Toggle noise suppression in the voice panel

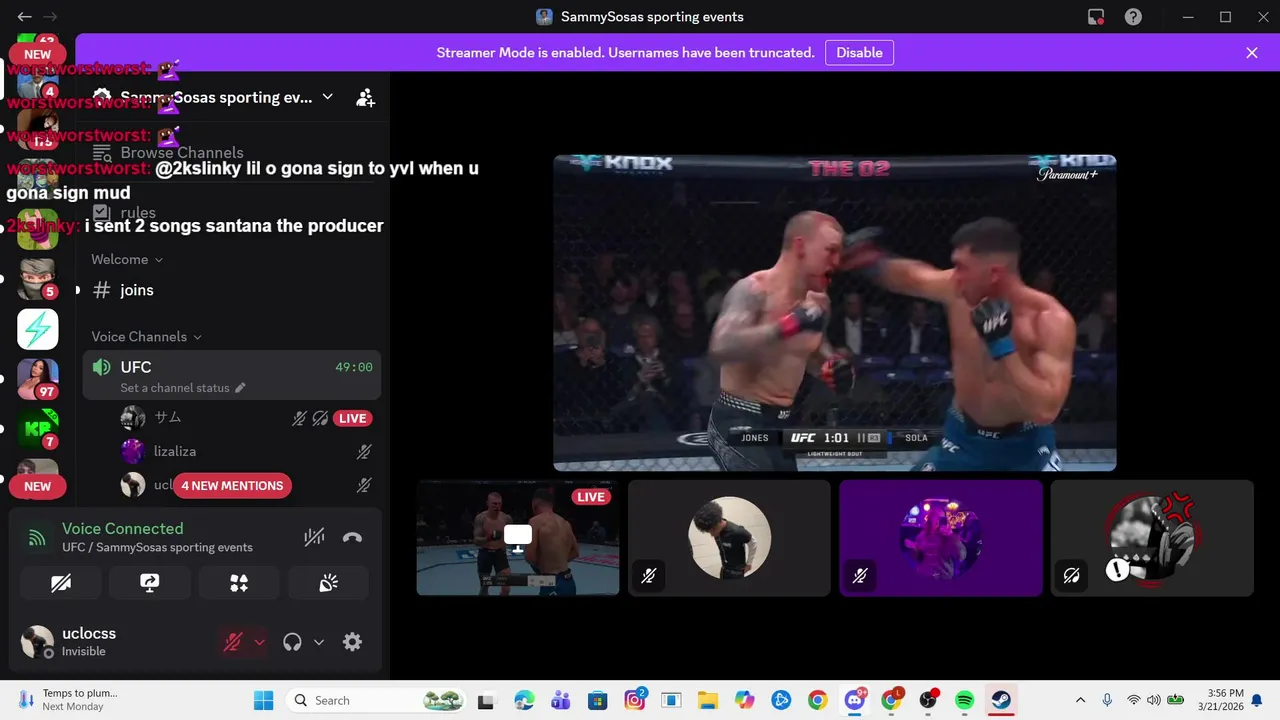coord(314,537)
